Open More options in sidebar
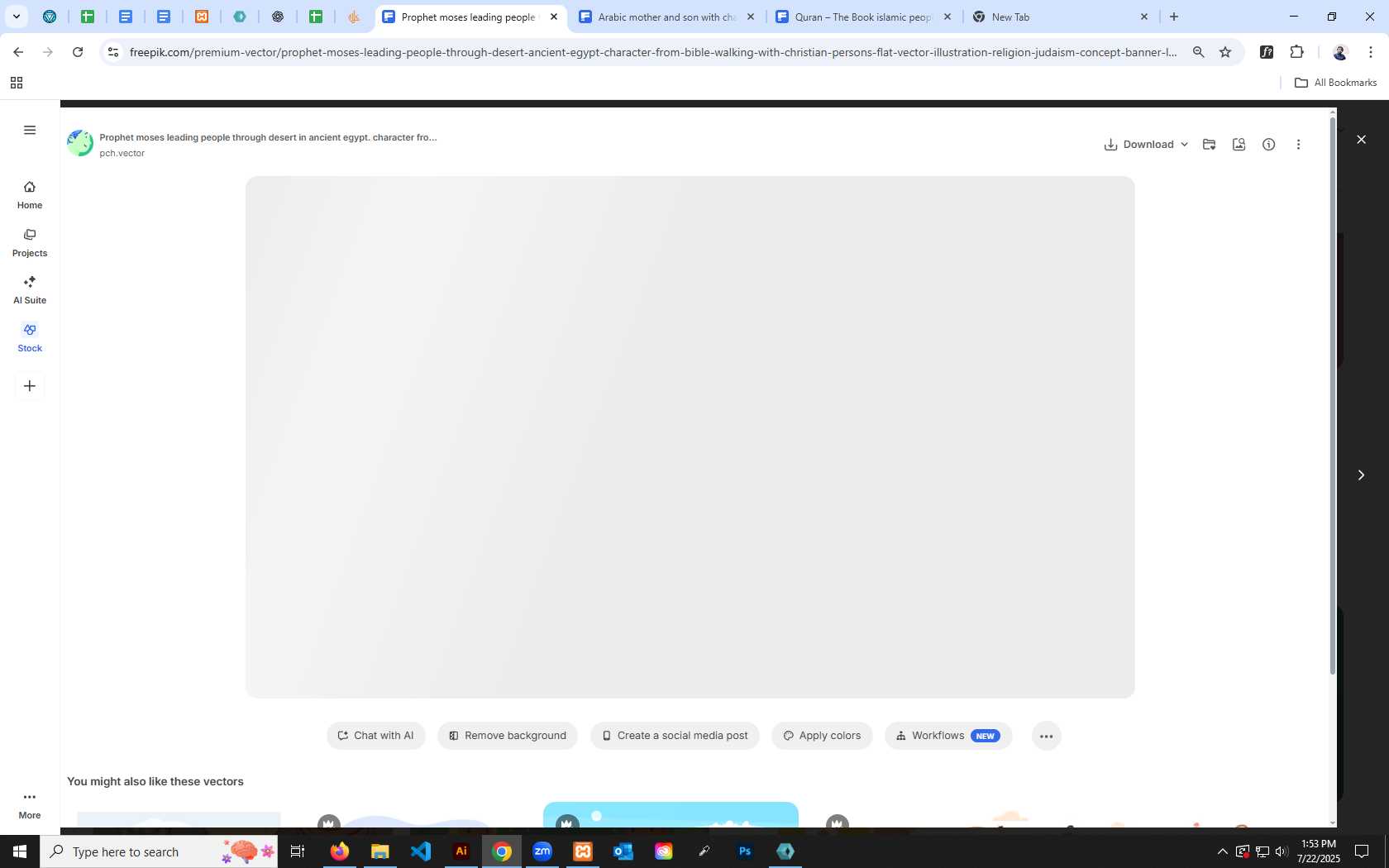 click(x=30, y=805)
